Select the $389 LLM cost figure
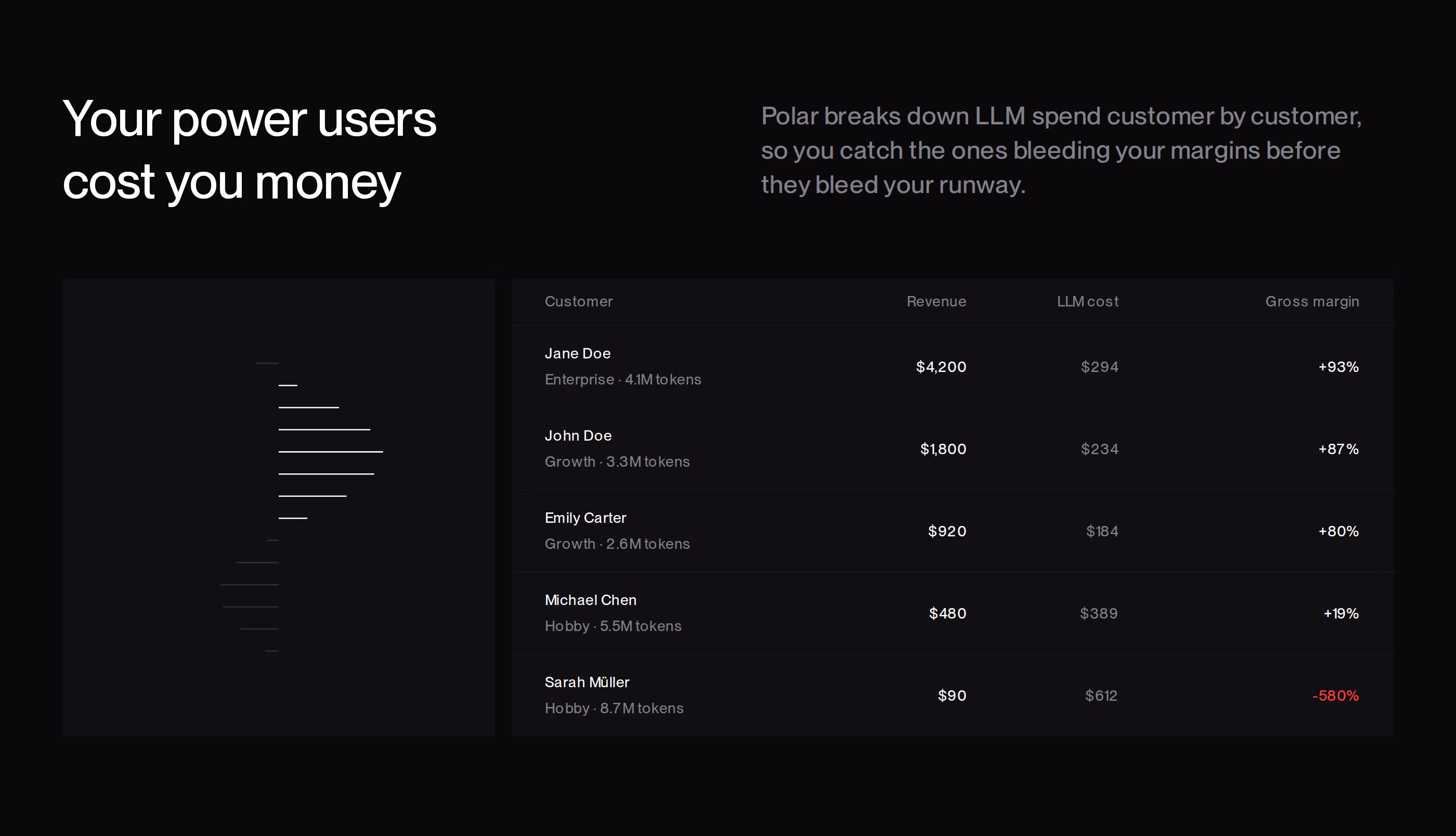 [1098, 614]
